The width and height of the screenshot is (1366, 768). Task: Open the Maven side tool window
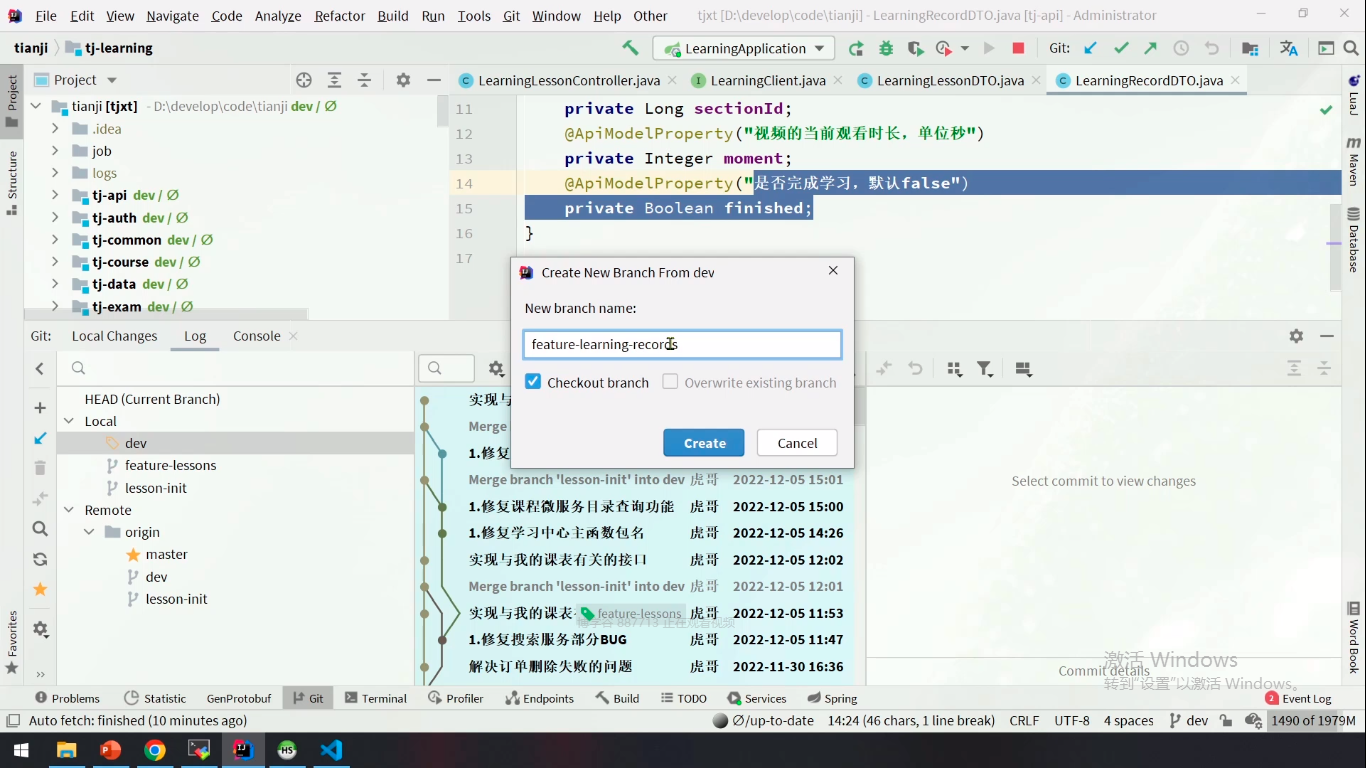(1353, 160)
